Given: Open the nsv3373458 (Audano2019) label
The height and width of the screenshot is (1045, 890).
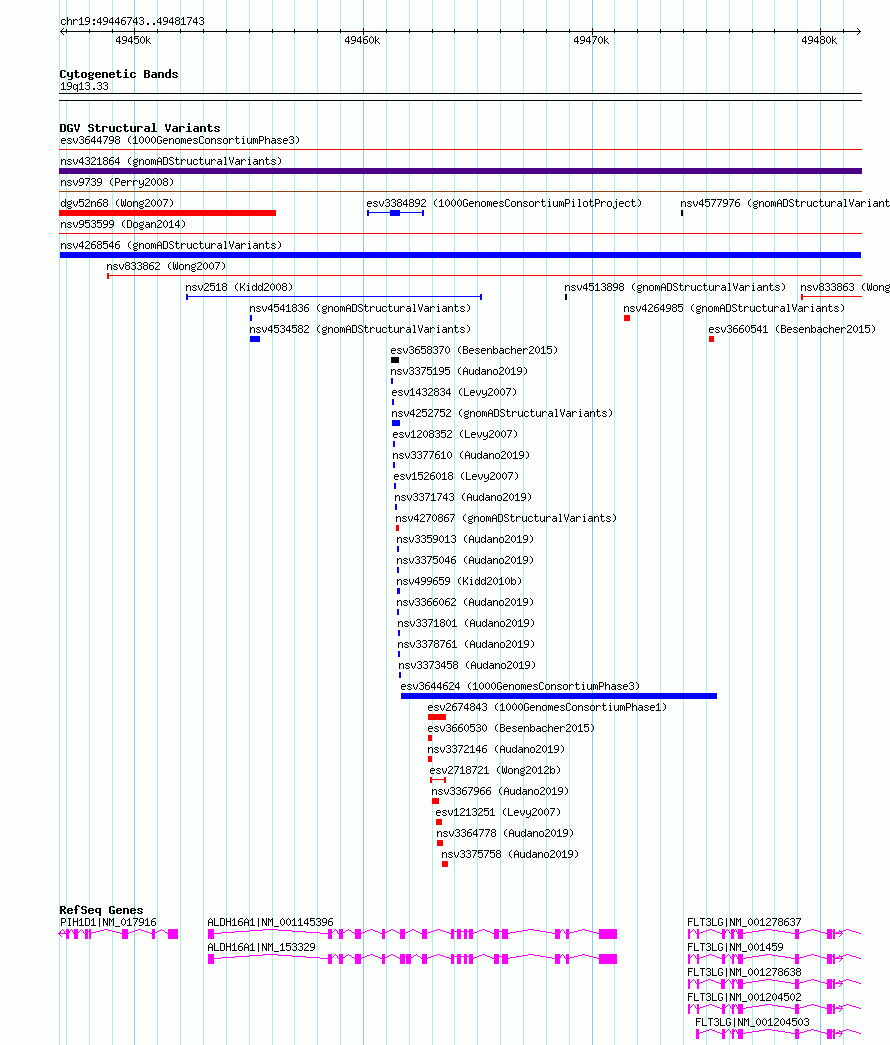Looking at the screenshot, I should click(x=467, y=665).
